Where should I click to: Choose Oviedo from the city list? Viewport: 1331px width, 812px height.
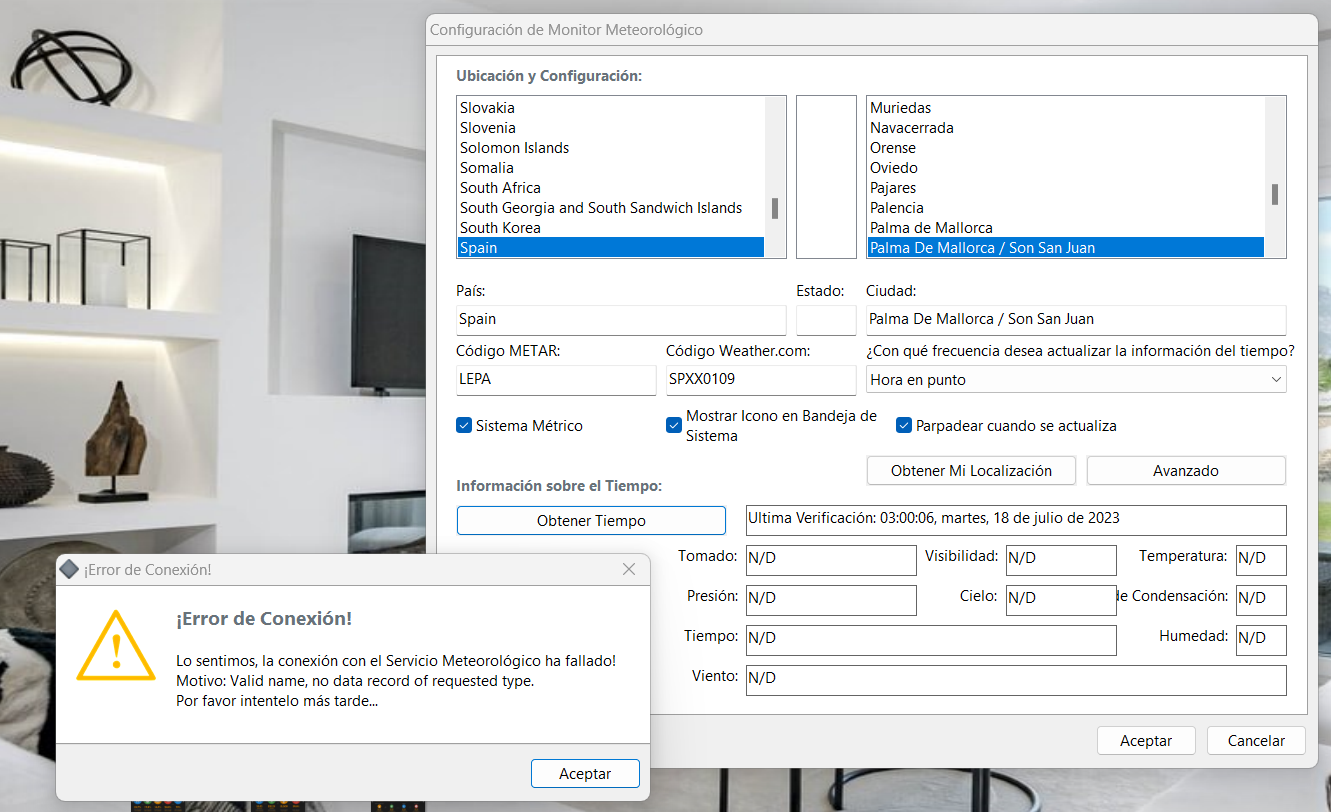[893, 168]
